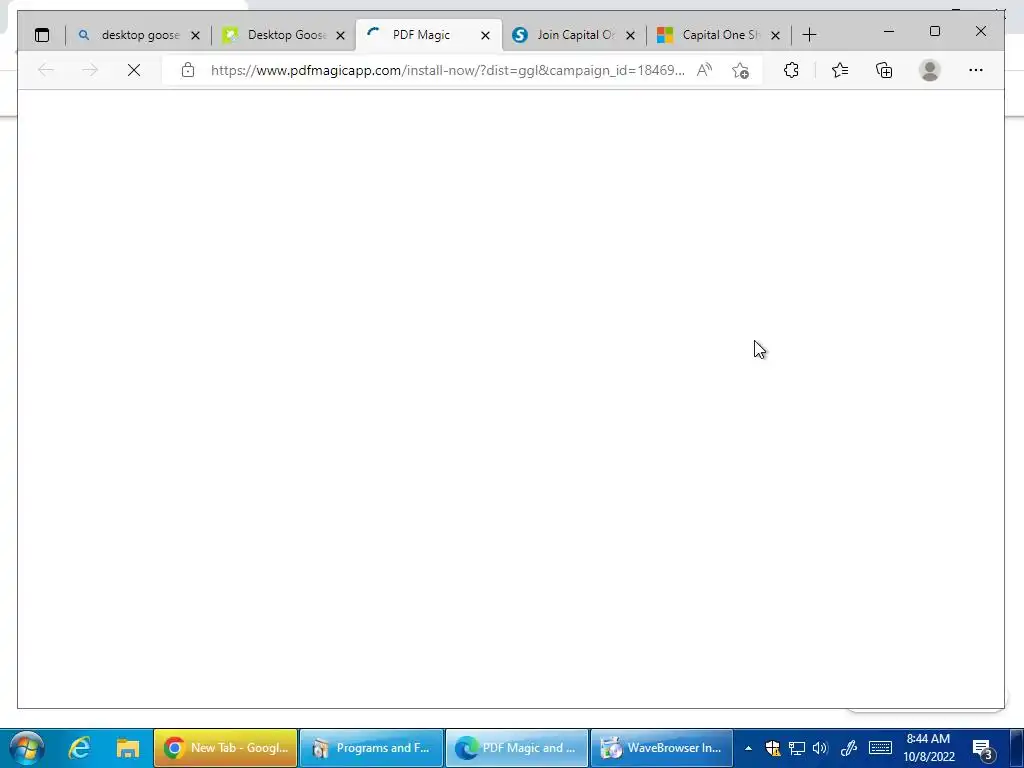Open the Windows Start menu
Image resolution: width=1024 pixels, height=768 pixels.
pyautogui.click(x=27, y=748)
